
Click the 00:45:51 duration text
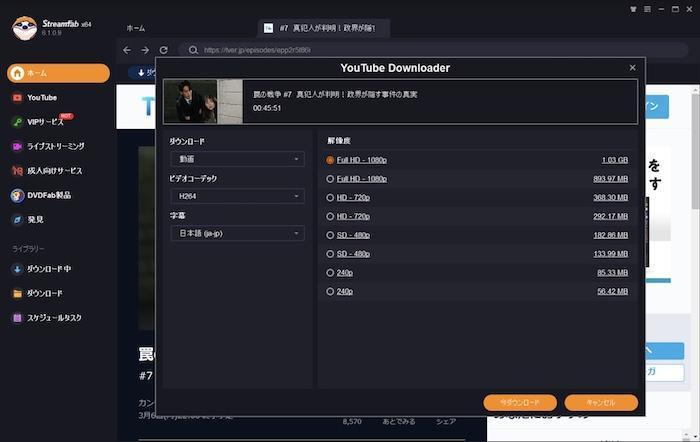point(267,108)
